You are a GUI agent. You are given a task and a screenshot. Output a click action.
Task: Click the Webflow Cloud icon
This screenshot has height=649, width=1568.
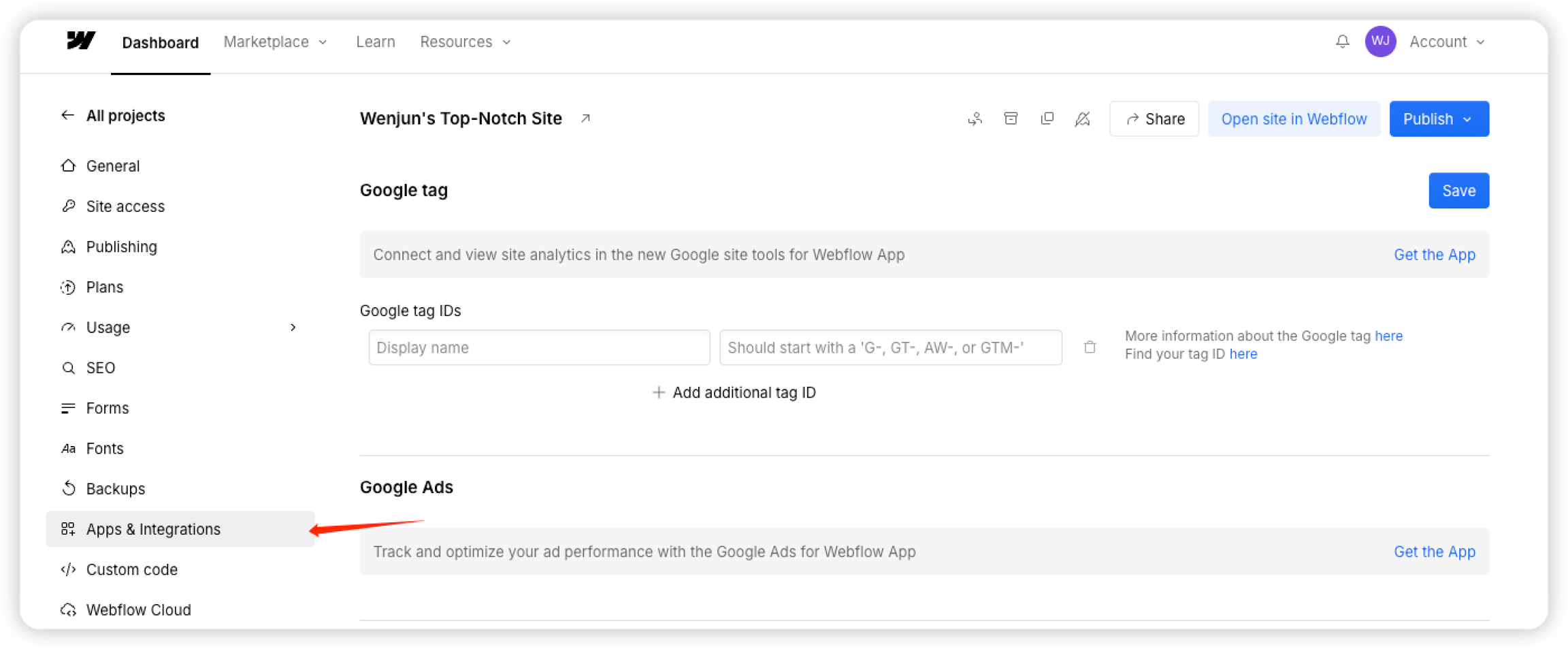68,610
